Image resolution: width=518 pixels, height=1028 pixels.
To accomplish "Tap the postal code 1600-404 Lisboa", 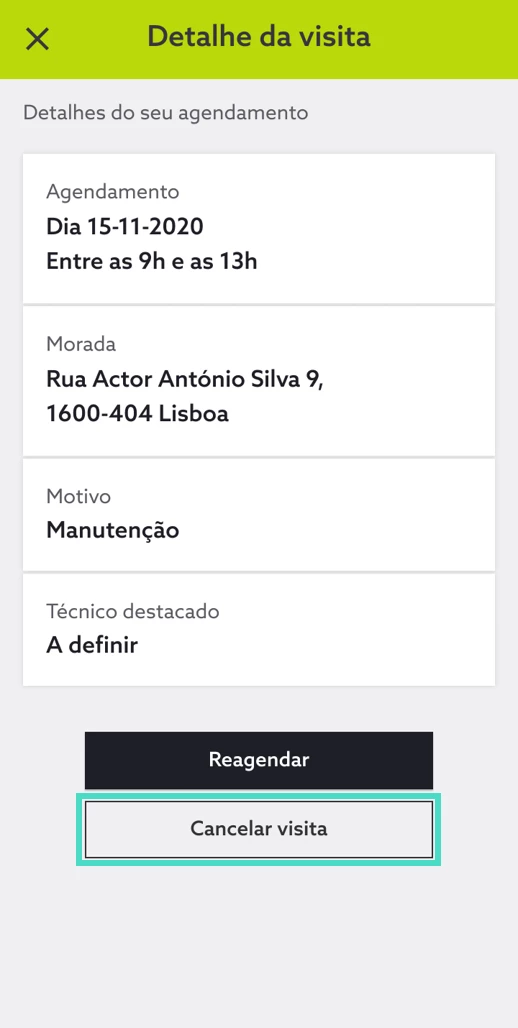I will point(138,414).
